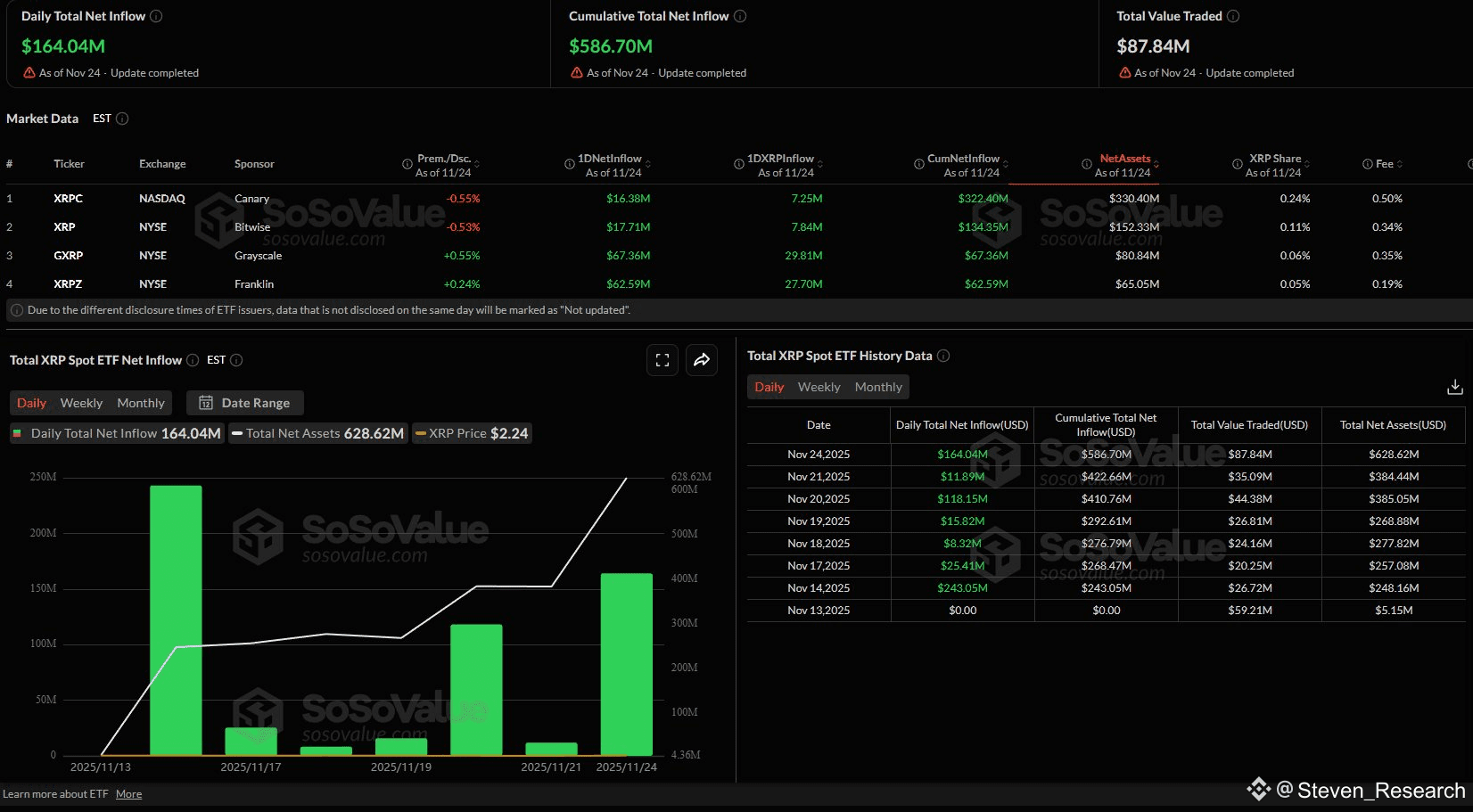Click warning icon under $586.70M

point(577,72)
